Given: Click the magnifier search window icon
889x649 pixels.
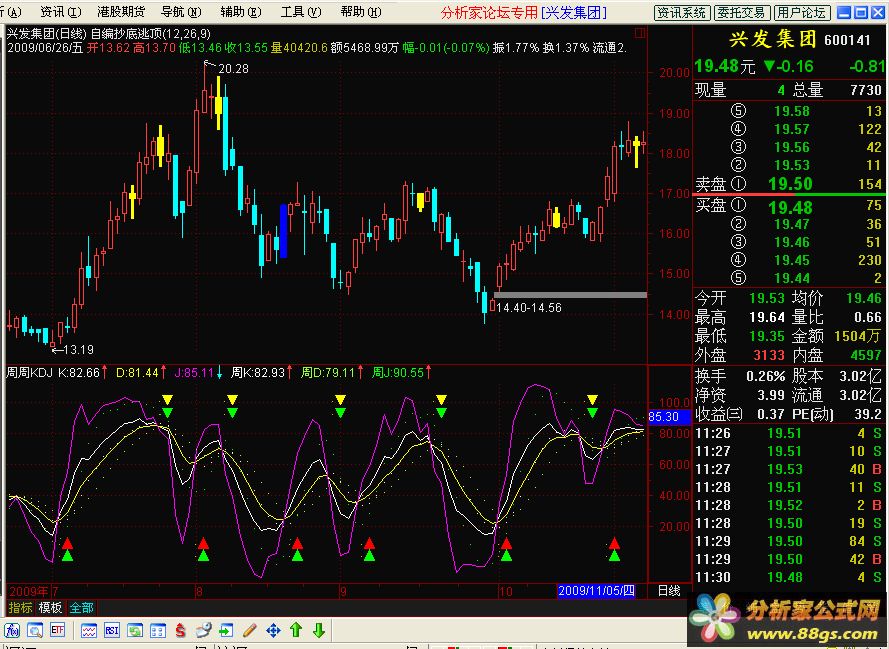Looking at the screenshot, I should 35,630.
